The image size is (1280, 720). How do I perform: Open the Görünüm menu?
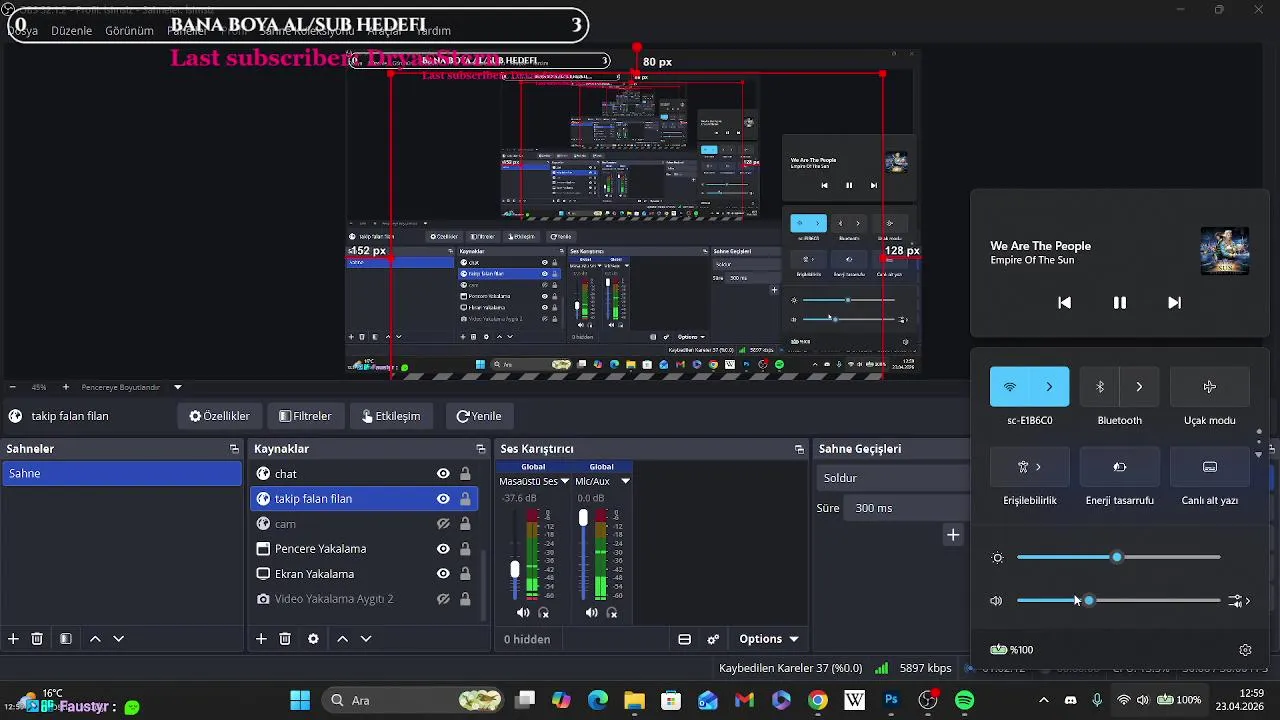pos(129,31)
